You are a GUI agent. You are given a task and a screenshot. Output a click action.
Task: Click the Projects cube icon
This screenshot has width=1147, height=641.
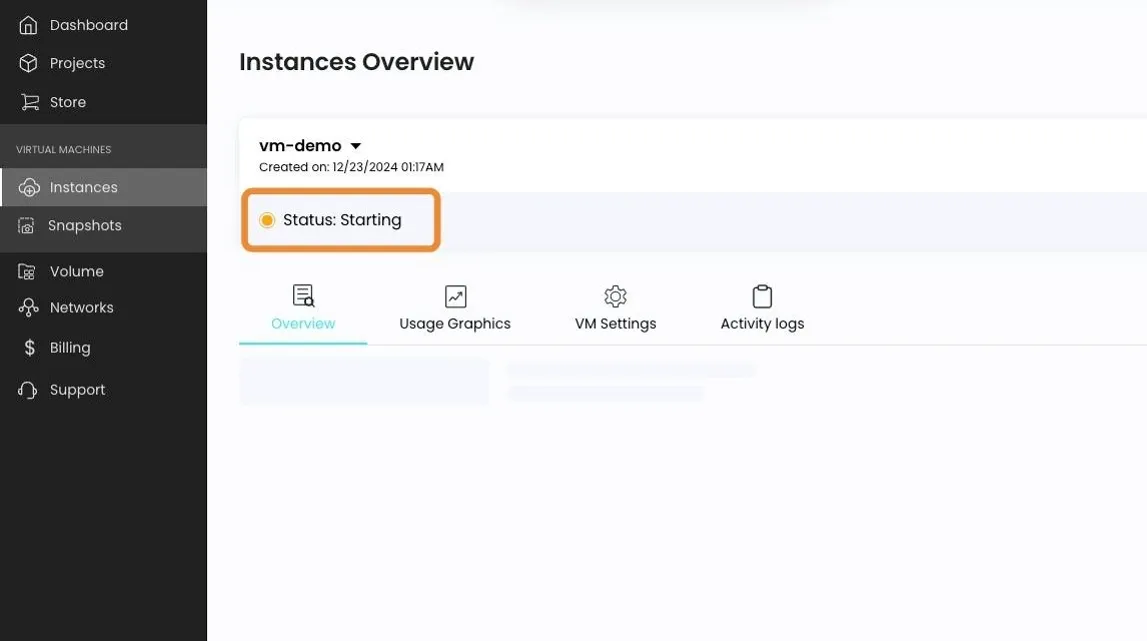(29, 64)
